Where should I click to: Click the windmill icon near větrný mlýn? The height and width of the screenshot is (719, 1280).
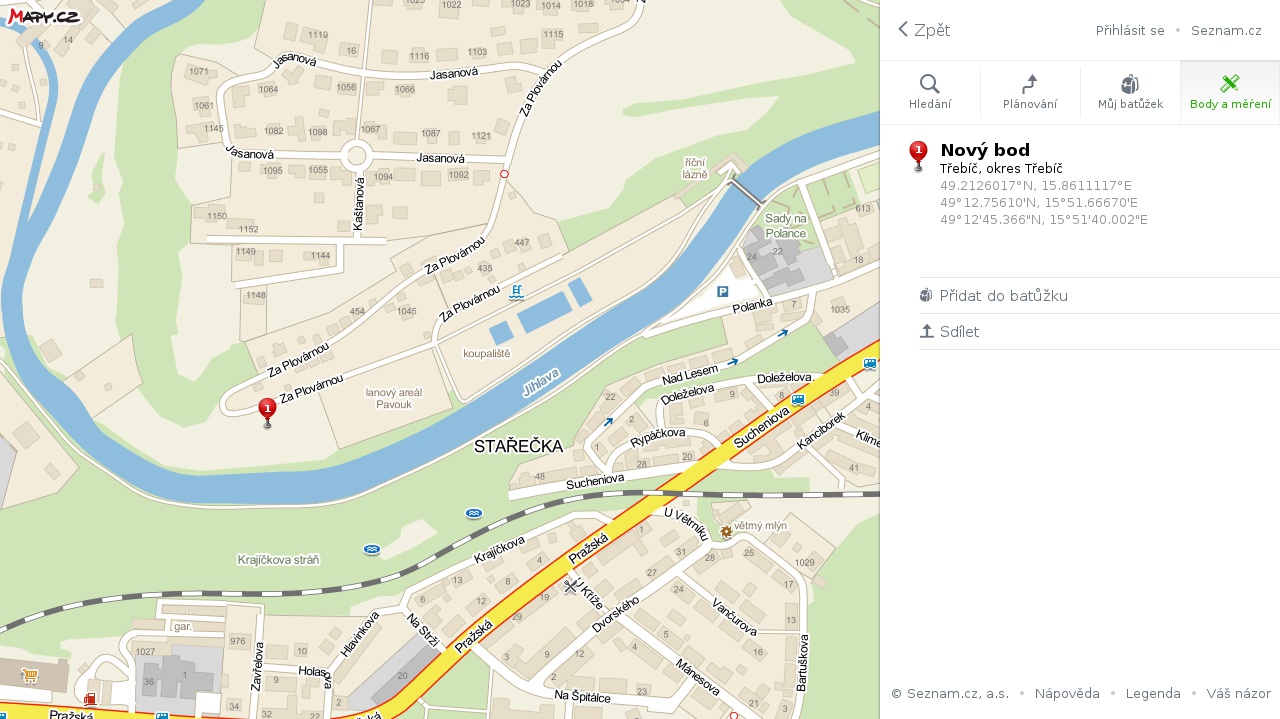(726, 532)
